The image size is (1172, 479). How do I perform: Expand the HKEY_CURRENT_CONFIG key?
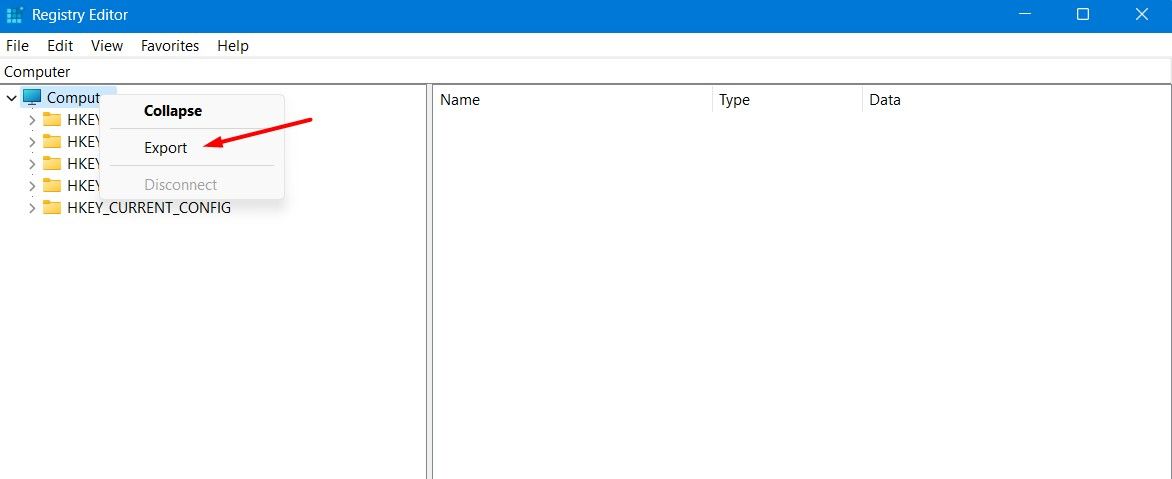[32, 208]
